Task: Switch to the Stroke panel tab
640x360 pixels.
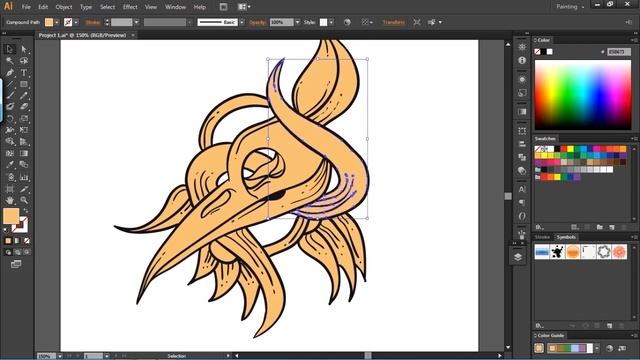Action: point(542,237)
